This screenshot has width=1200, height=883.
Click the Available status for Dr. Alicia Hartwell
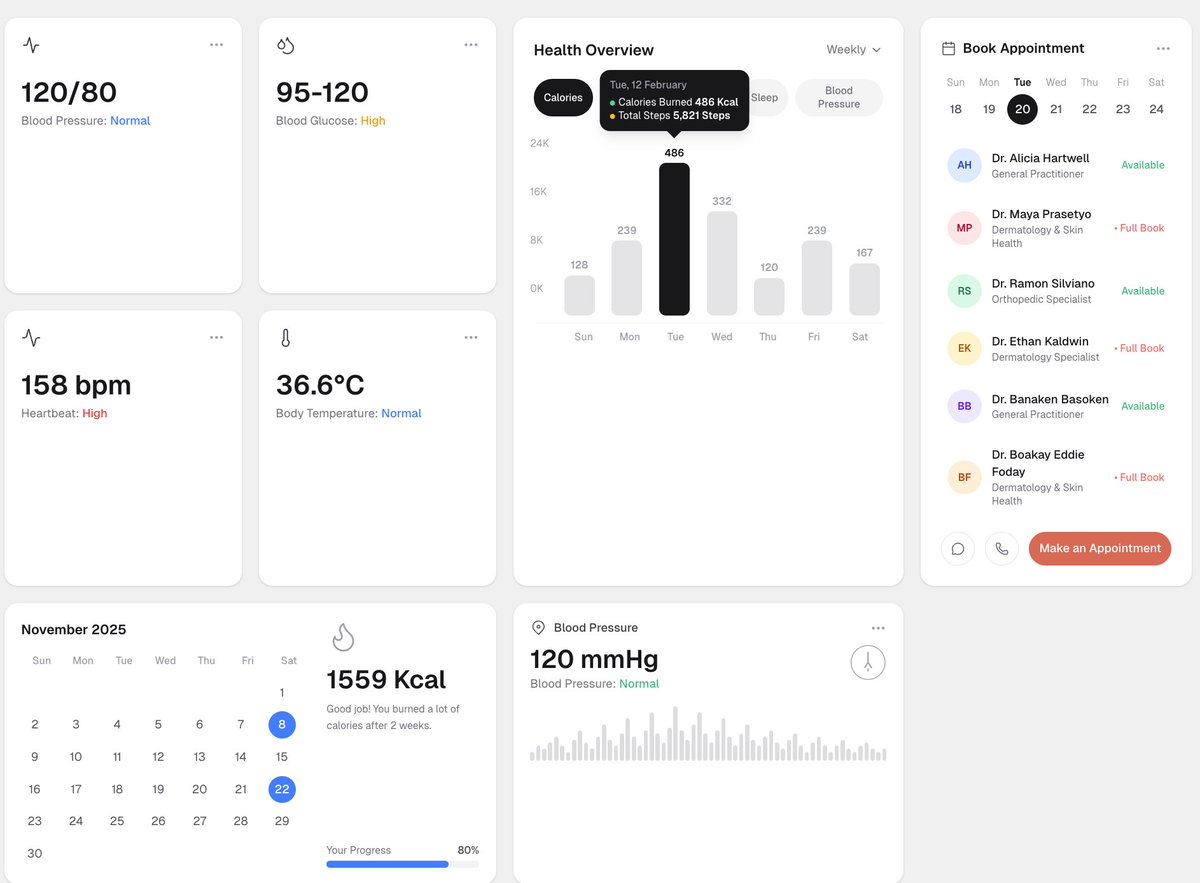pos(1143,165)
